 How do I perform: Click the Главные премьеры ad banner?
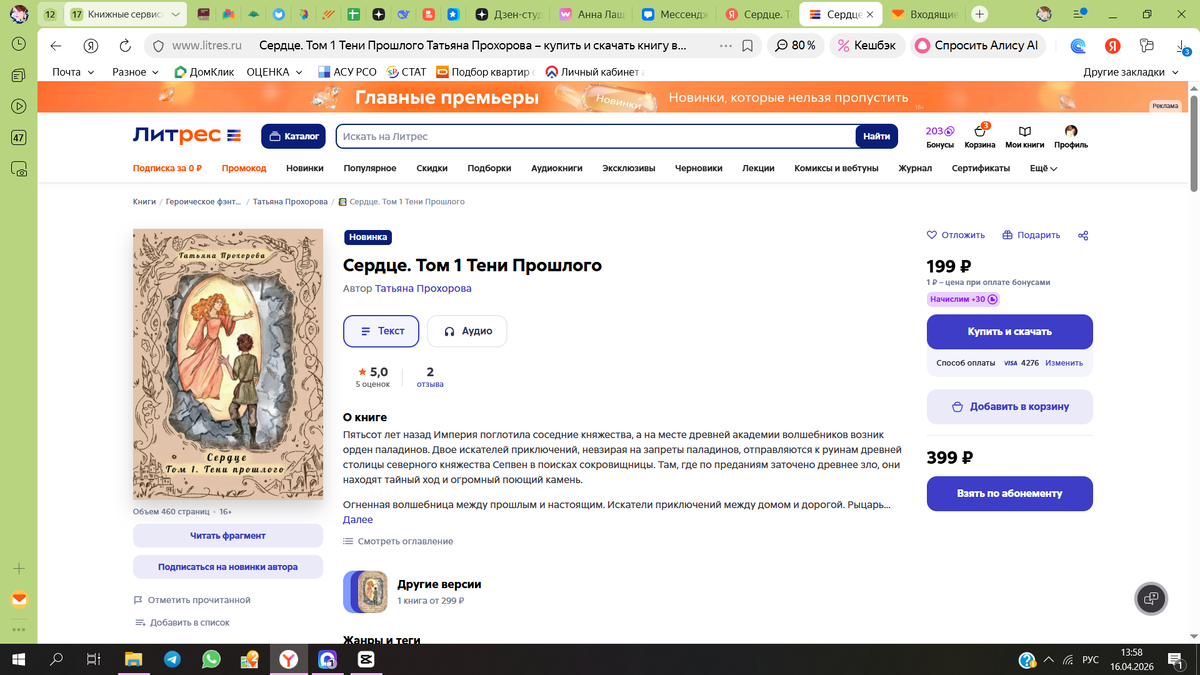[x=610, y=98]
